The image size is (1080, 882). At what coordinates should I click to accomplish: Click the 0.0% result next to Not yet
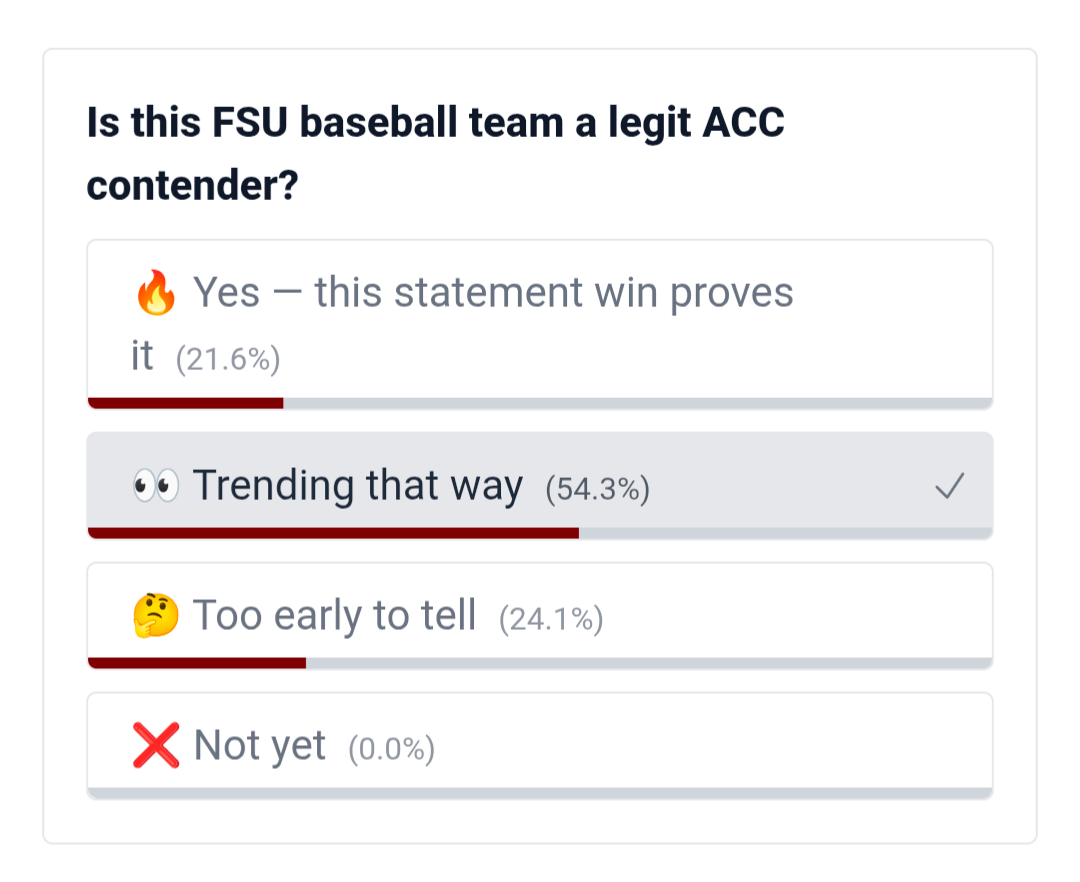(391, 750)
